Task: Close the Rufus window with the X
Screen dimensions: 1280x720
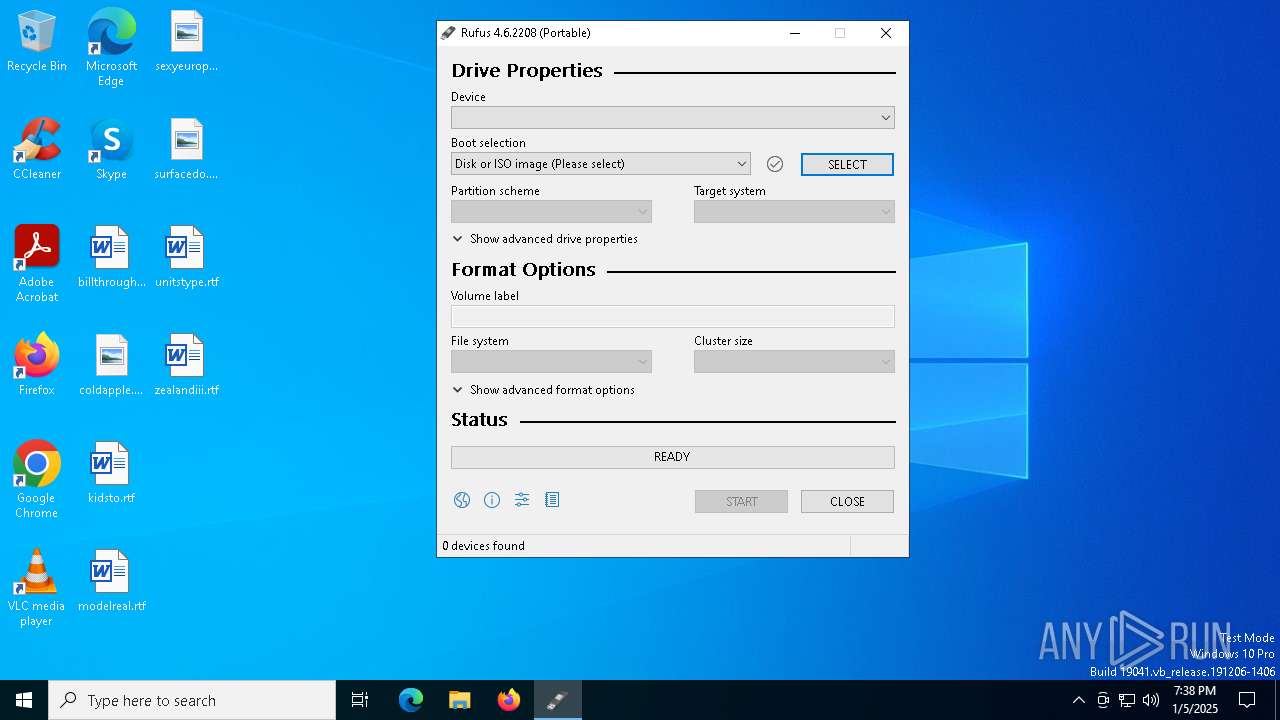Action: pos(885,33)
